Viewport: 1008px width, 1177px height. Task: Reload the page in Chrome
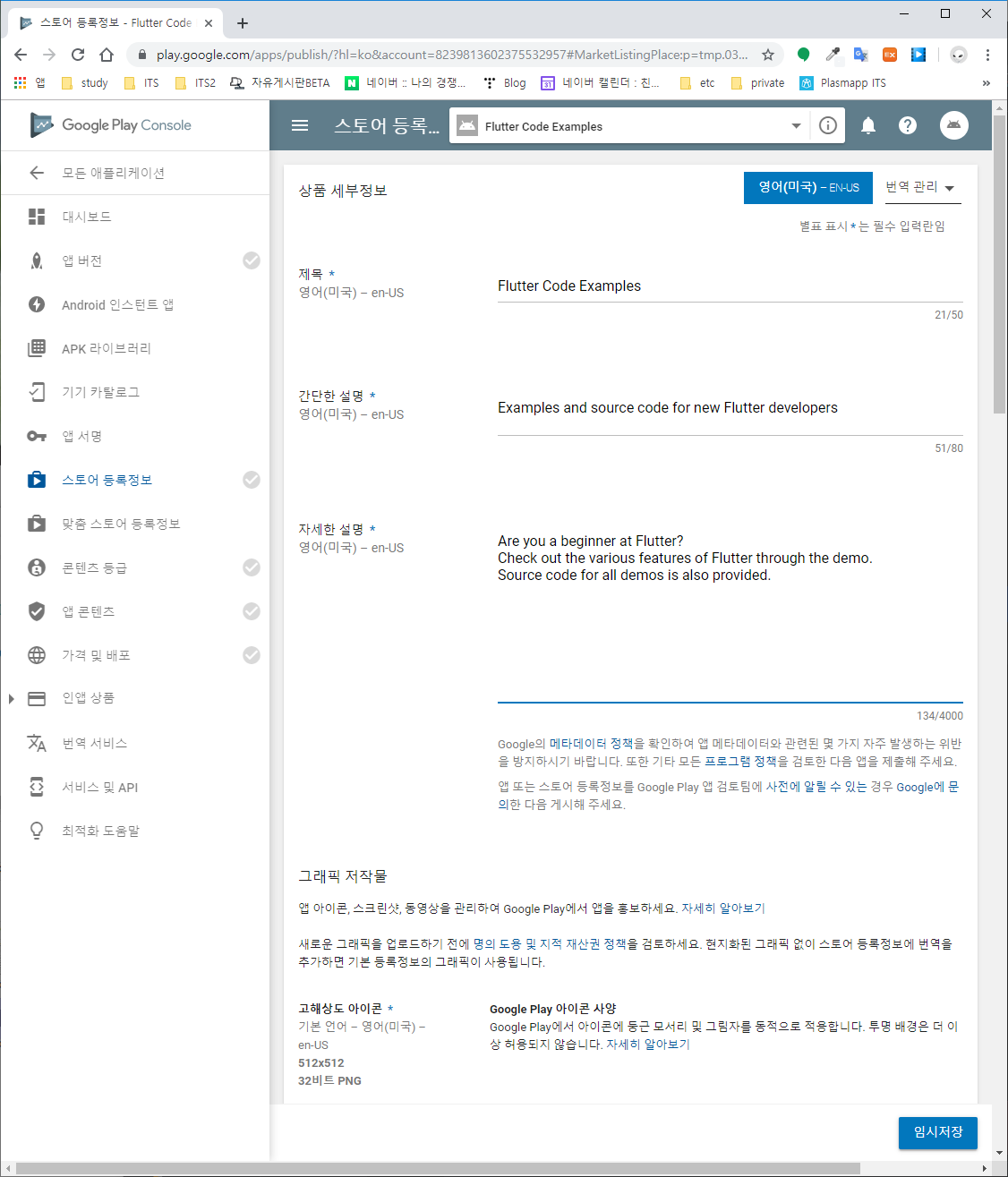[78, 55]
